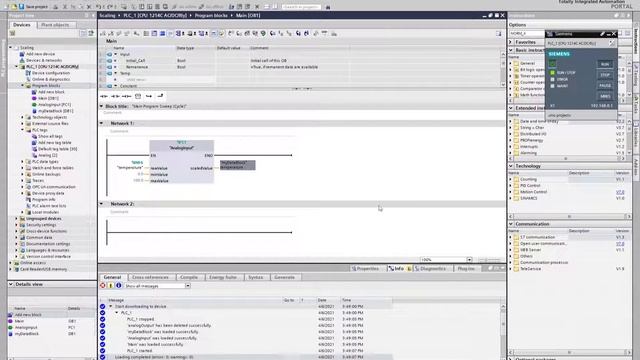The image size is (640, 360).
Task: Click the PID Control folder in Technology
Action: point(527,185)
